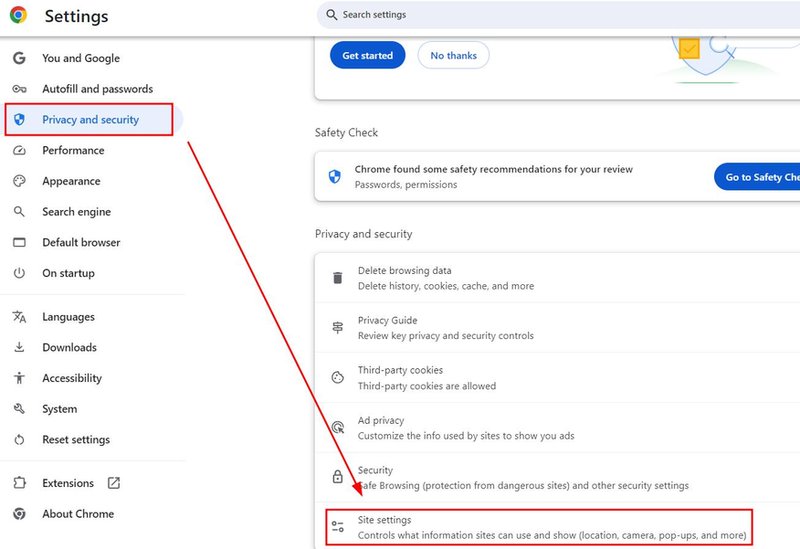Click the Get started button
The height and width of the screenshot is (549, 800).
click(x=367, y=55)
